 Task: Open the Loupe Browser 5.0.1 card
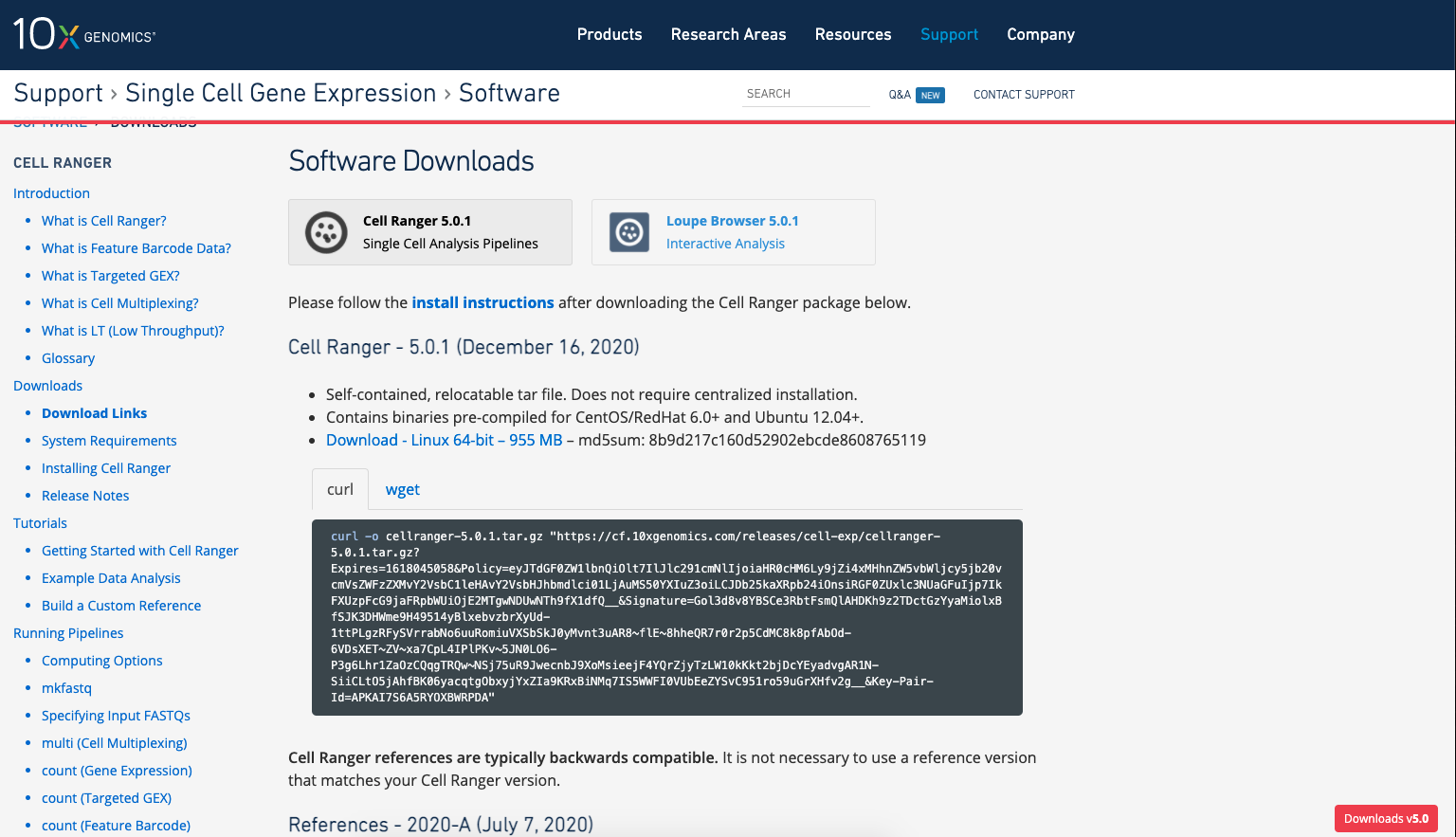(x=734, y=232)
